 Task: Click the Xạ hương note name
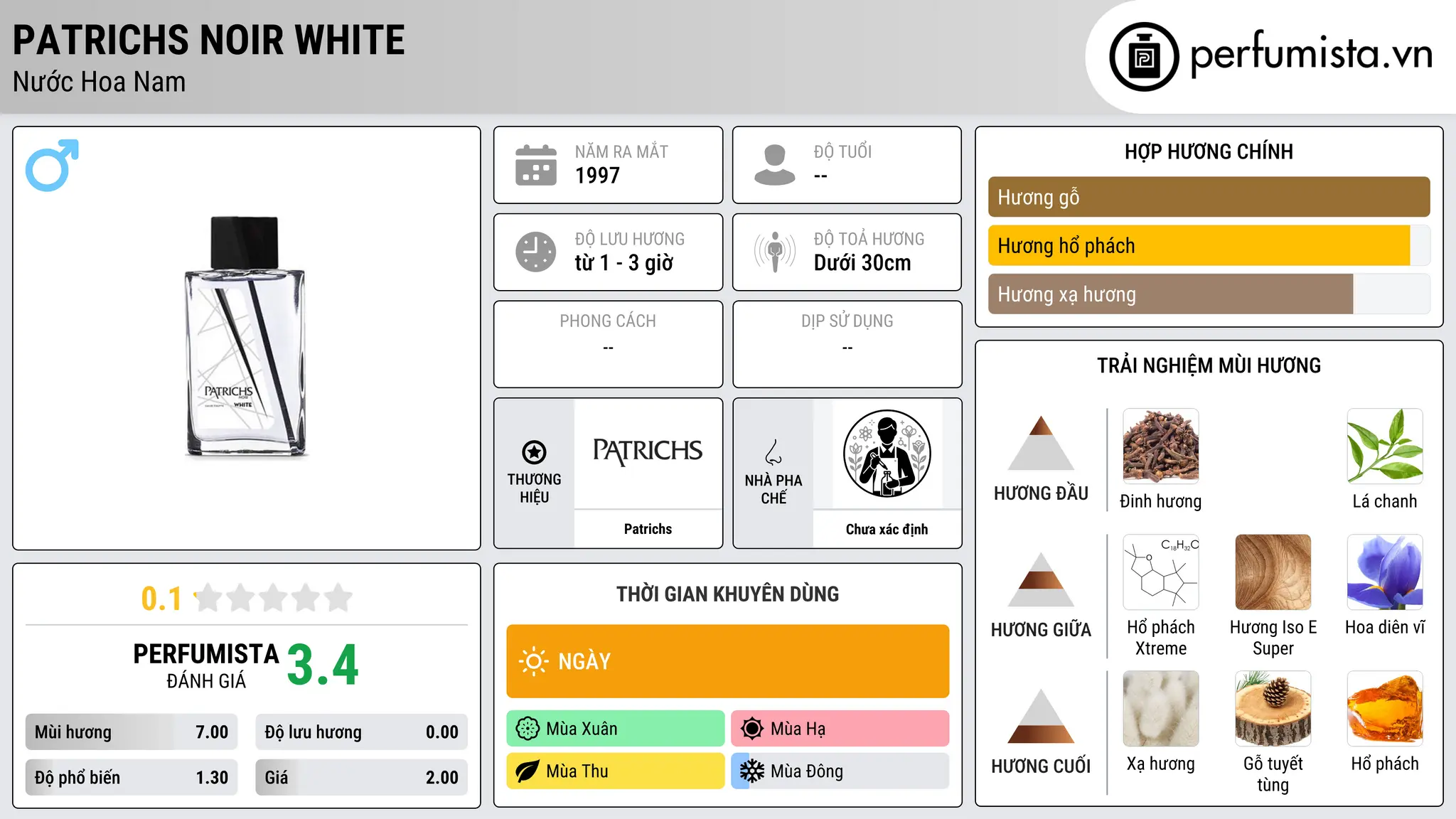click(1161, 764)
